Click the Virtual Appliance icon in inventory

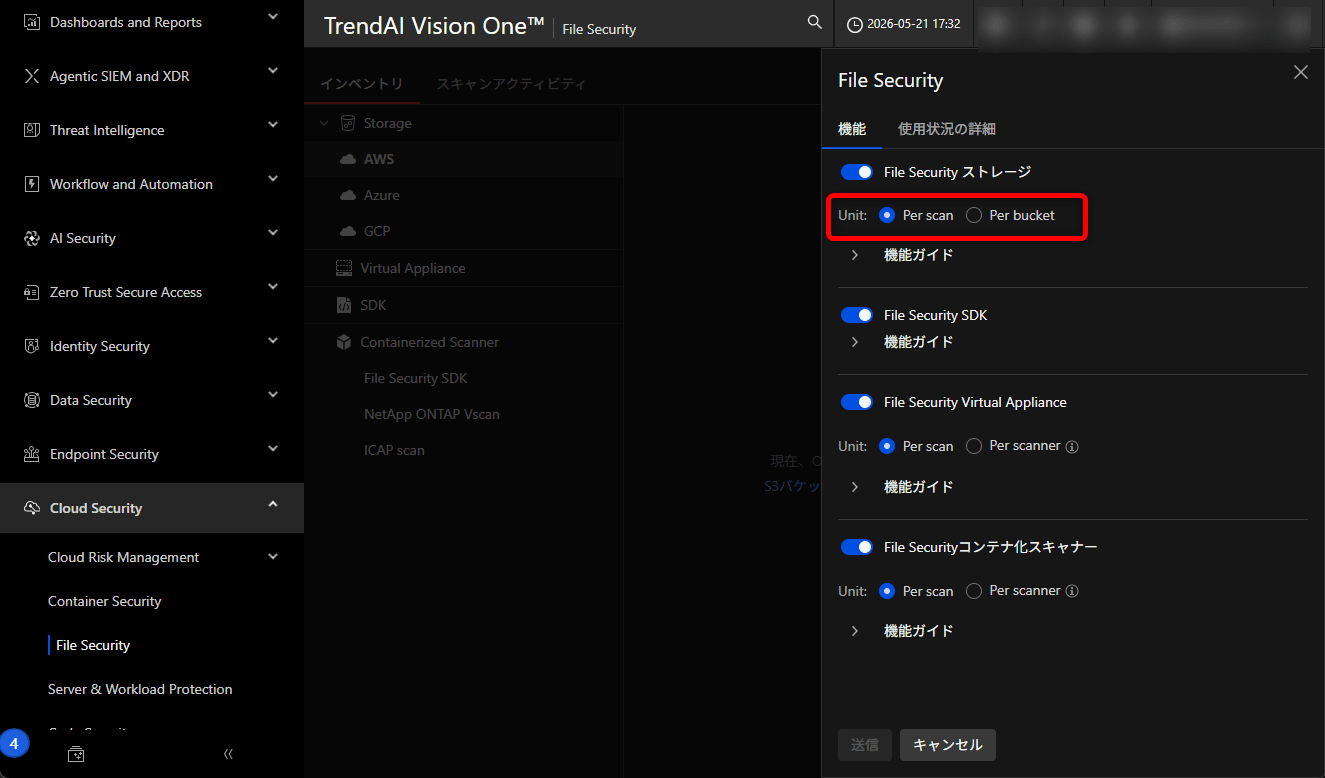point(344,268)
